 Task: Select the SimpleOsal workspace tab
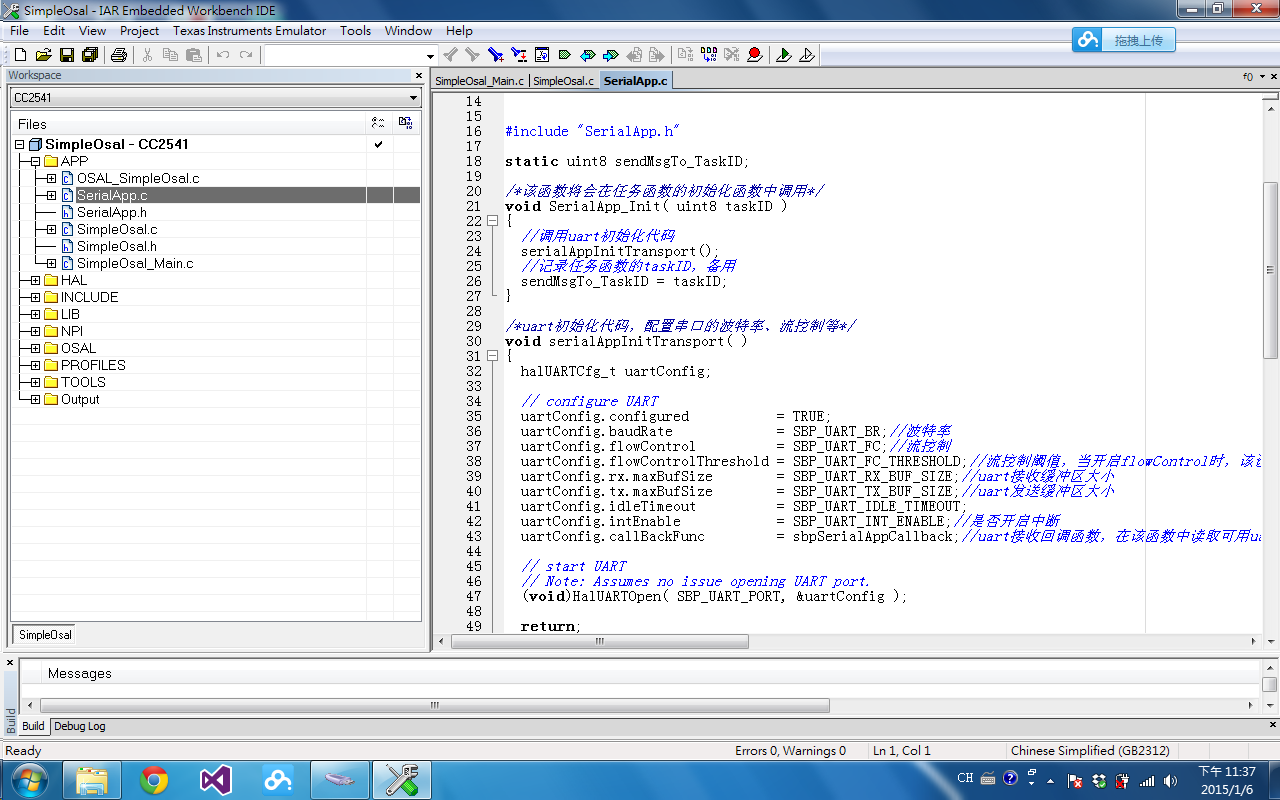45,635
